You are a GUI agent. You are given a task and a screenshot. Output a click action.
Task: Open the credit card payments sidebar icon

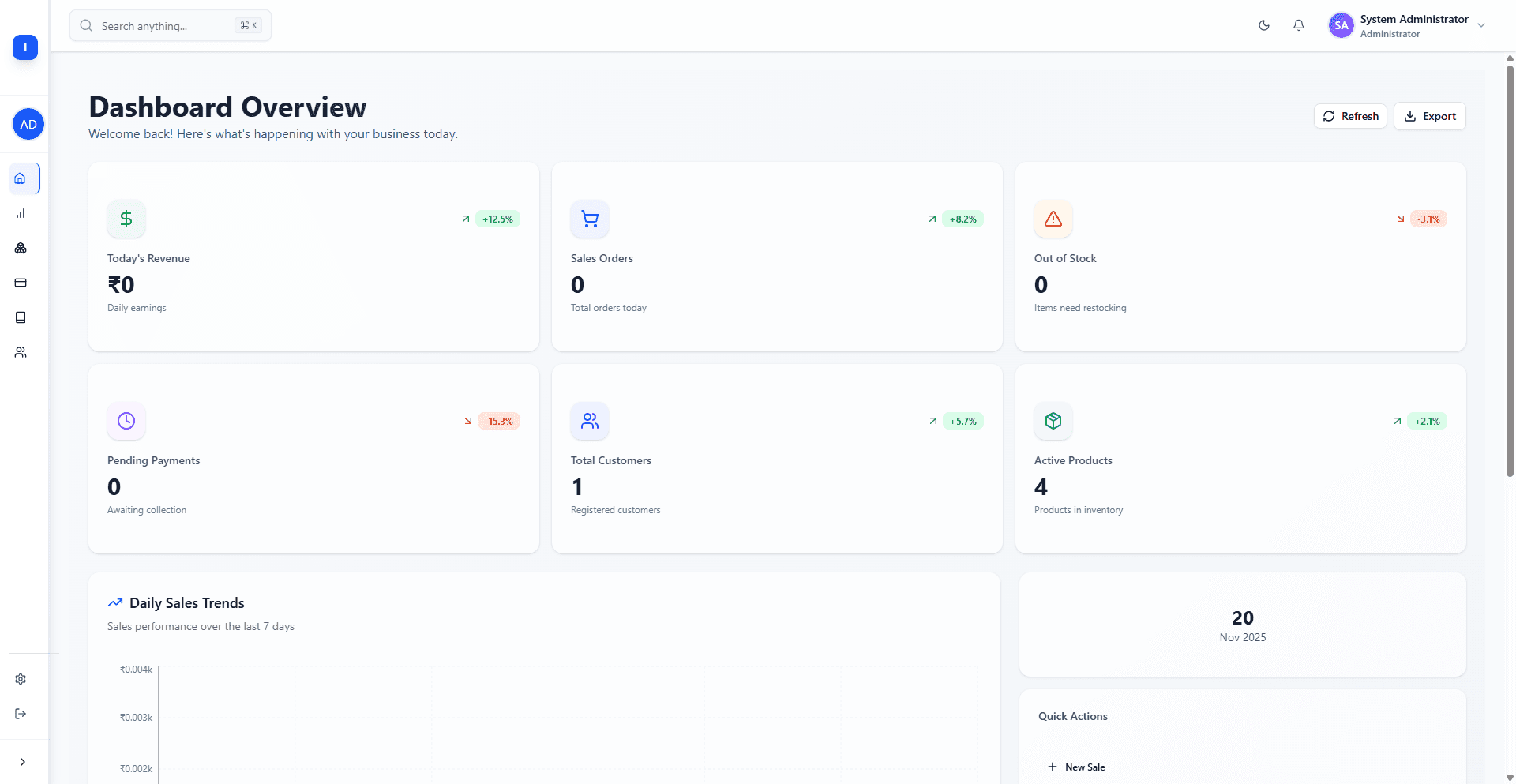[21, 283]
